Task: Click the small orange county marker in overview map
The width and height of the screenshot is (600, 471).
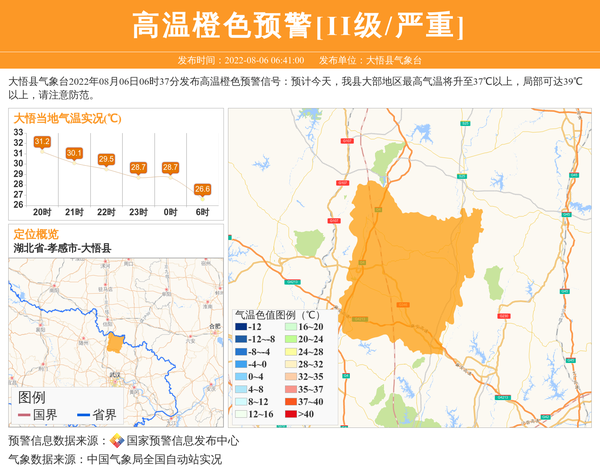Action: 115,343
